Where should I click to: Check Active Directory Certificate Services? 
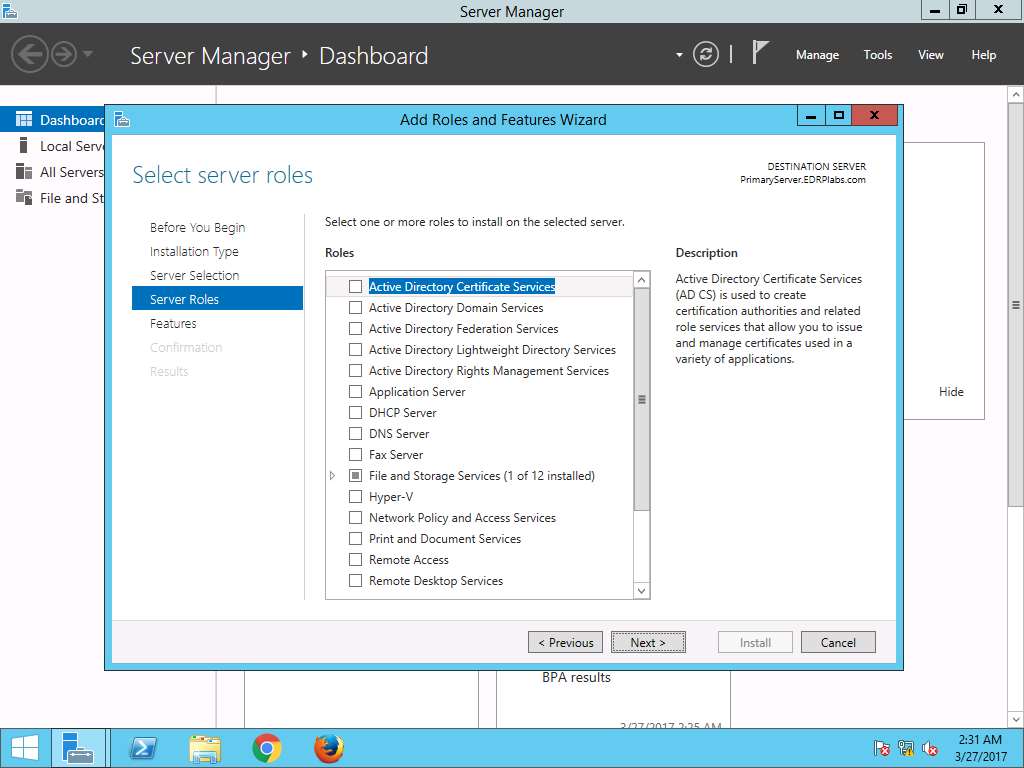click(x=355, y=286)
